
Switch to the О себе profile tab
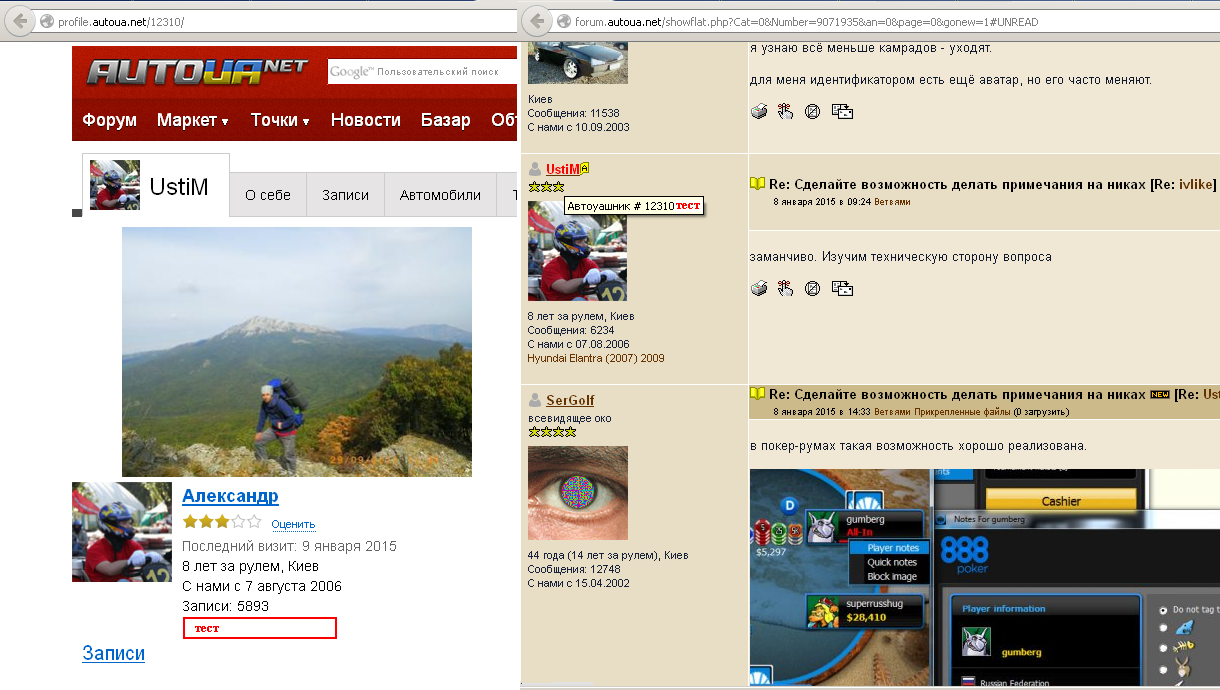click(x=268, y=195)
